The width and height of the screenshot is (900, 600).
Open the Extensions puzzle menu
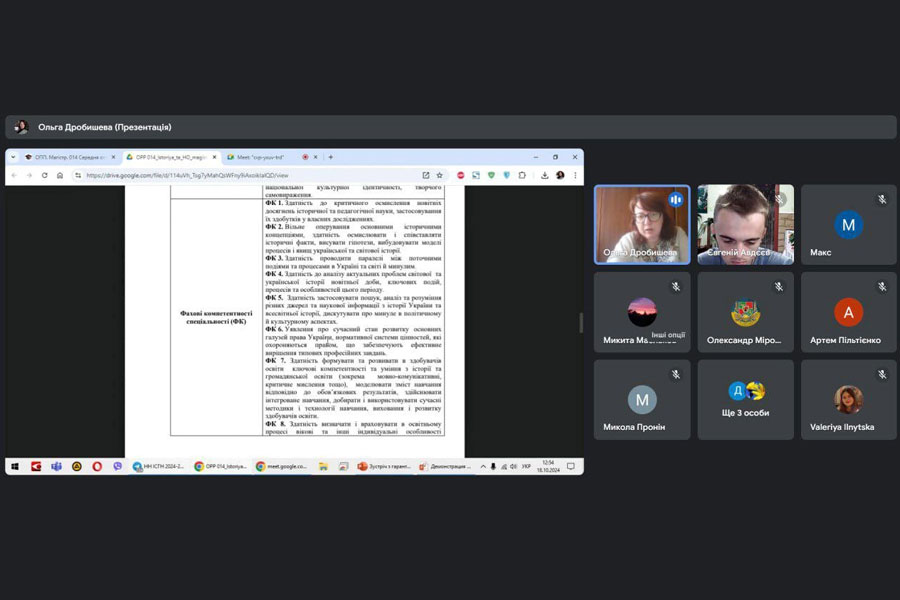pos(522,175)
